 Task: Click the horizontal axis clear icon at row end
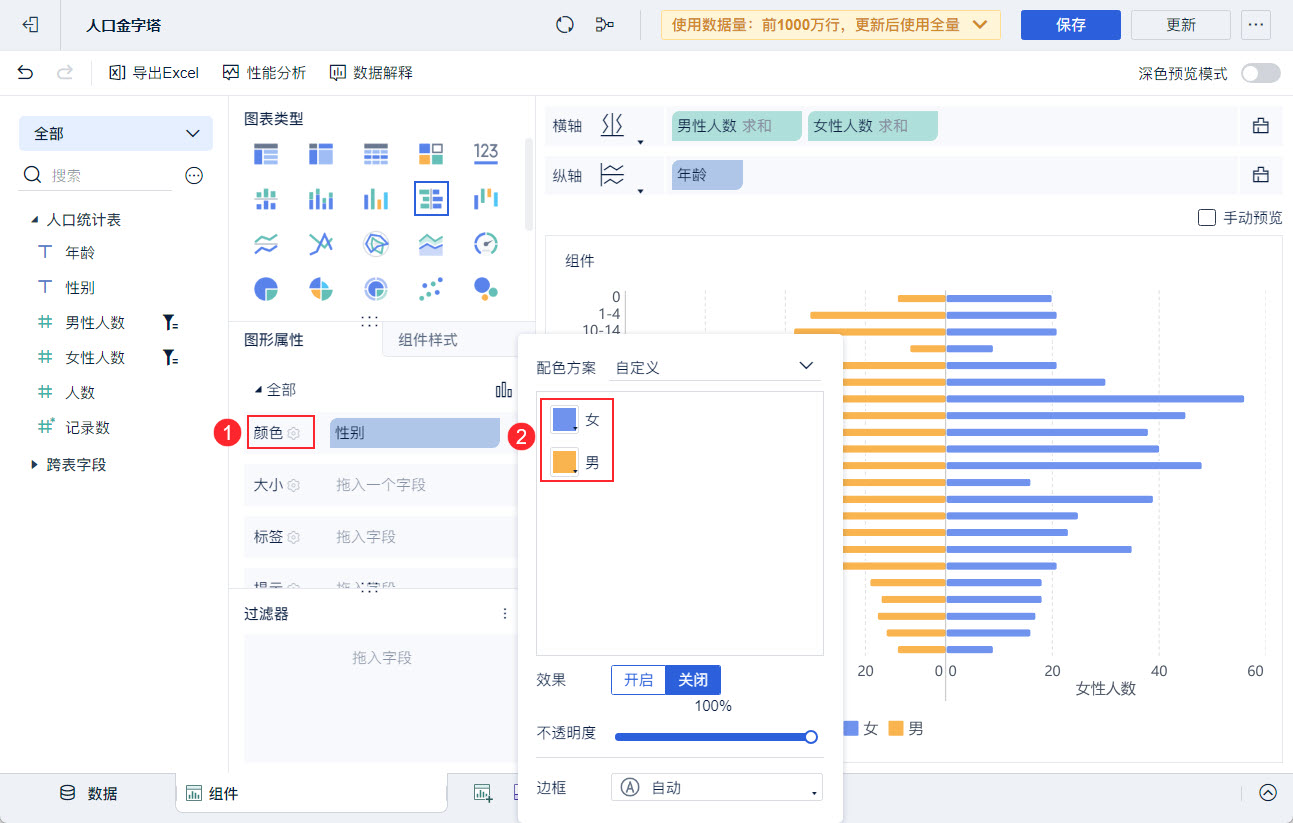(1260, 125)
